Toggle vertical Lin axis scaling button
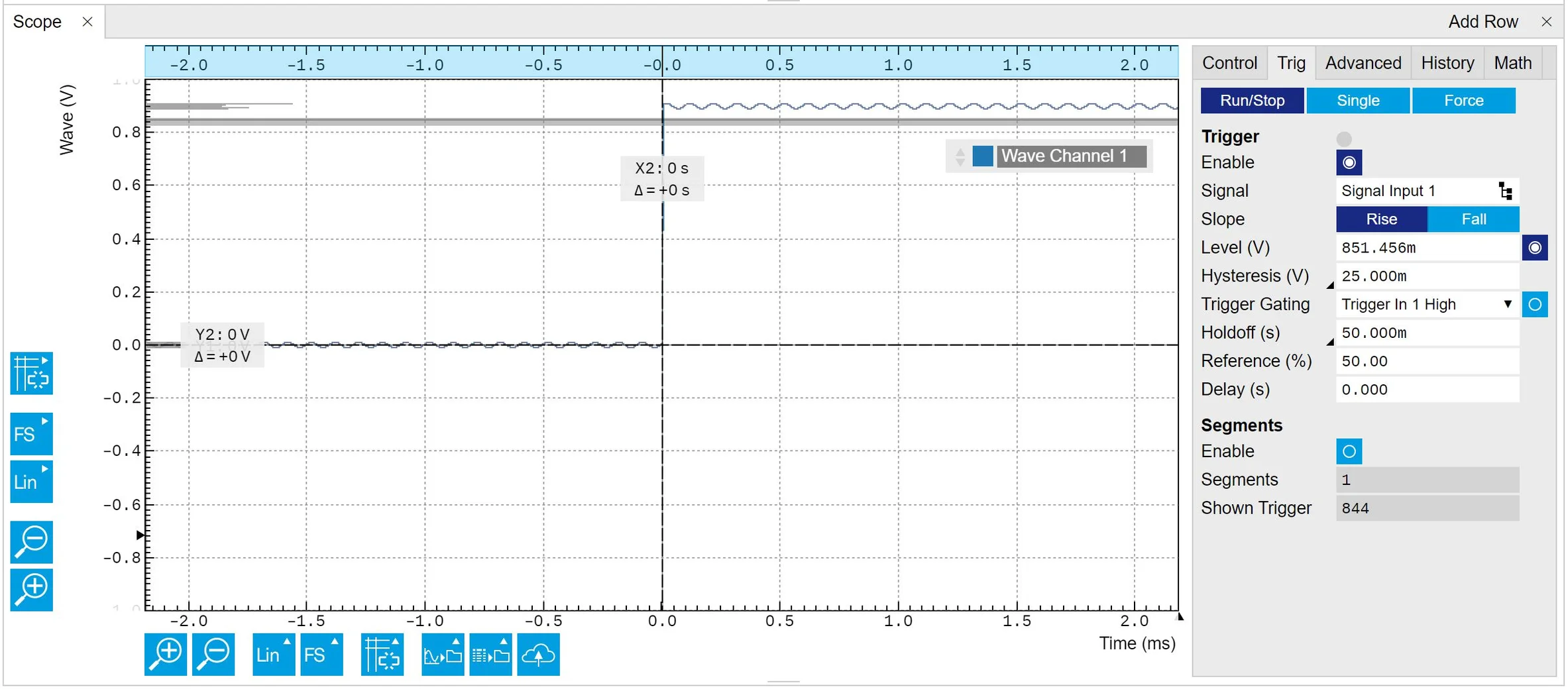 [x=31, y=482]
